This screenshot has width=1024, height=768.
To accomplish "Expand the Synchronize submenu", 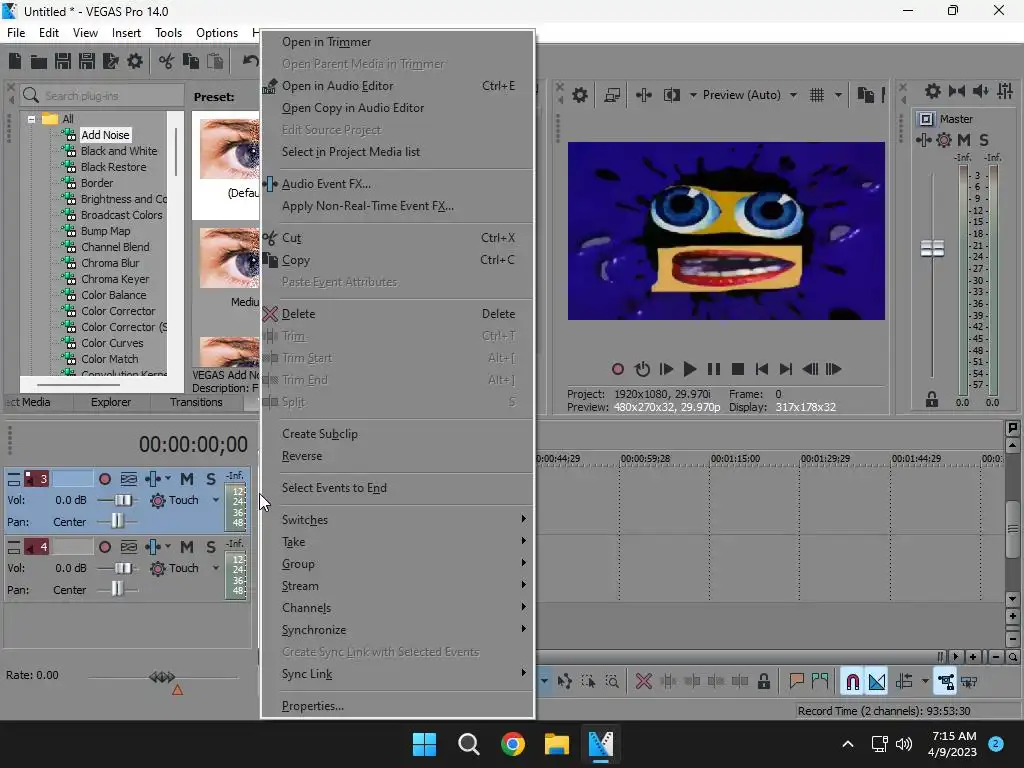I will 397,630.
